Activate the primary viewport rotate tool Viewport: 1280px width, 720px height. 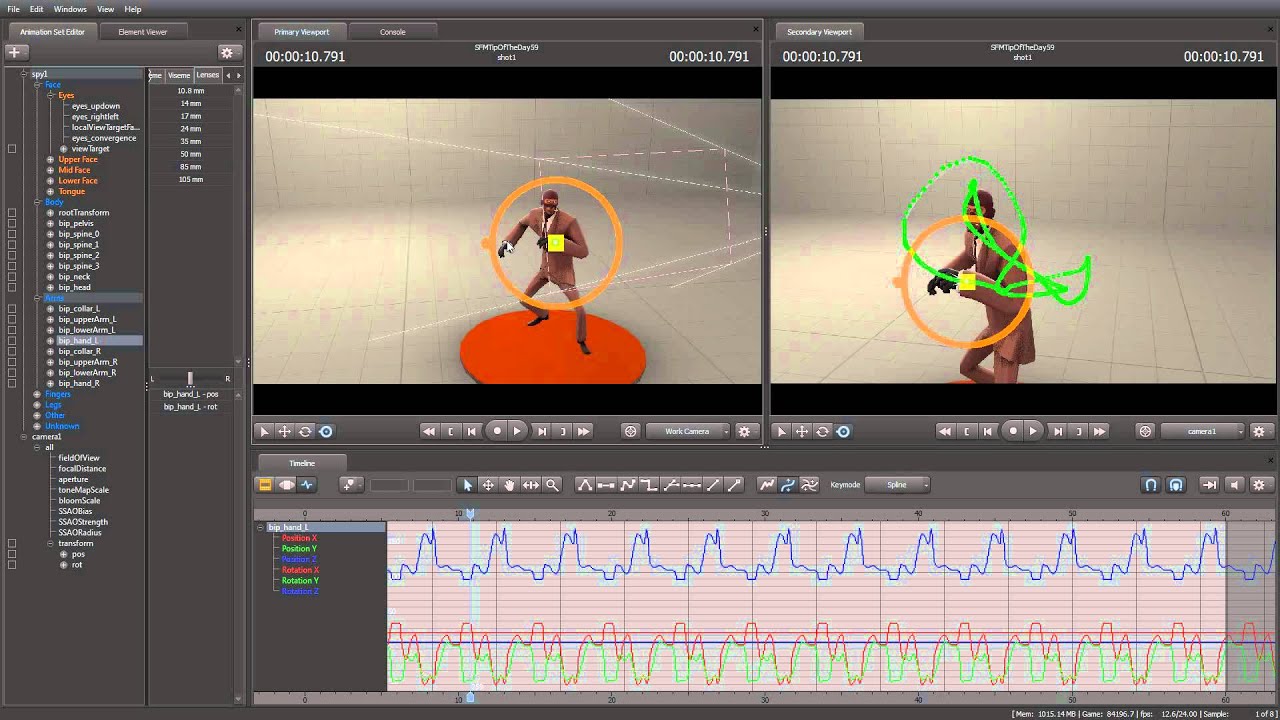(305, 431)
